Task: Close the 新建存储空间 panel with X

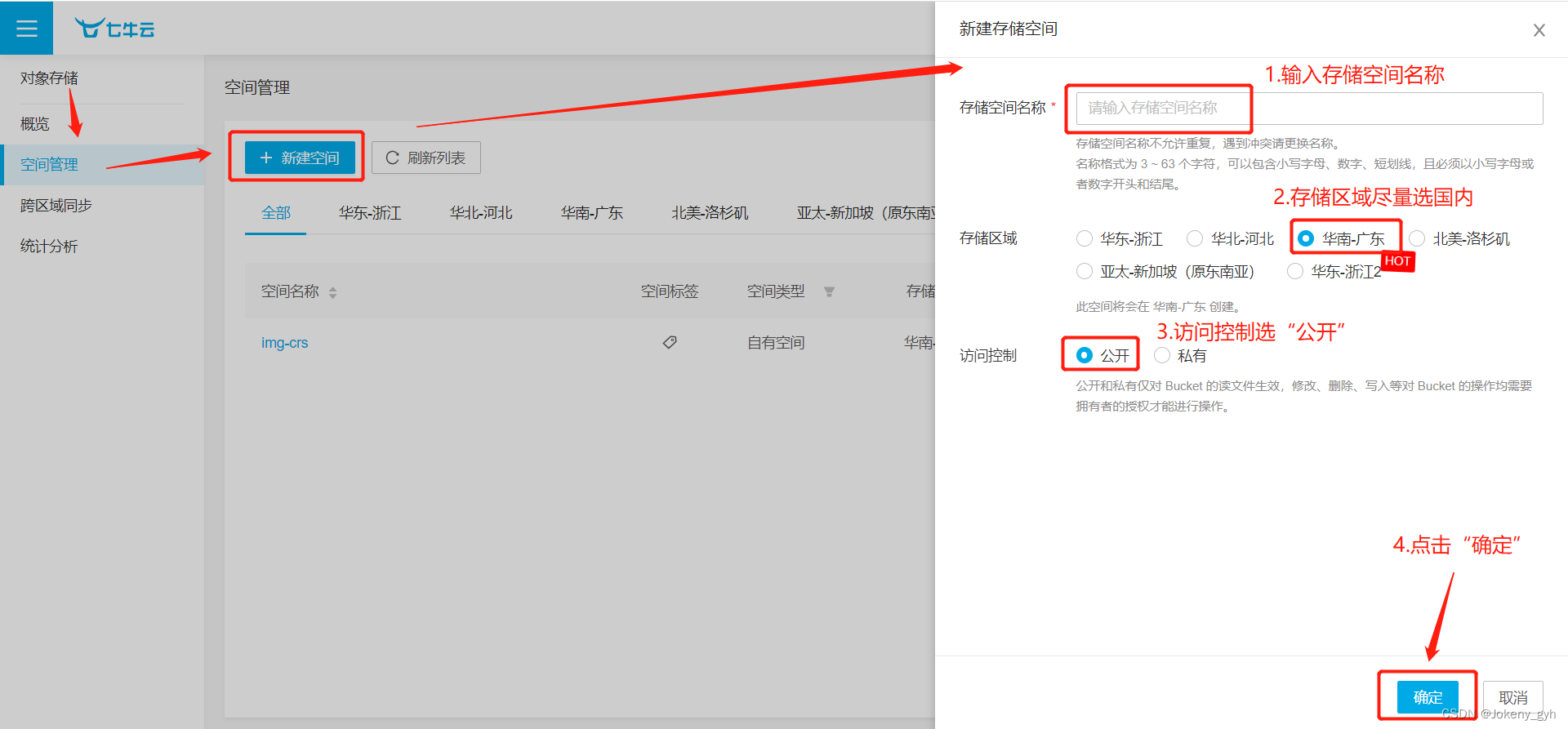Action: click(1539, 30)
